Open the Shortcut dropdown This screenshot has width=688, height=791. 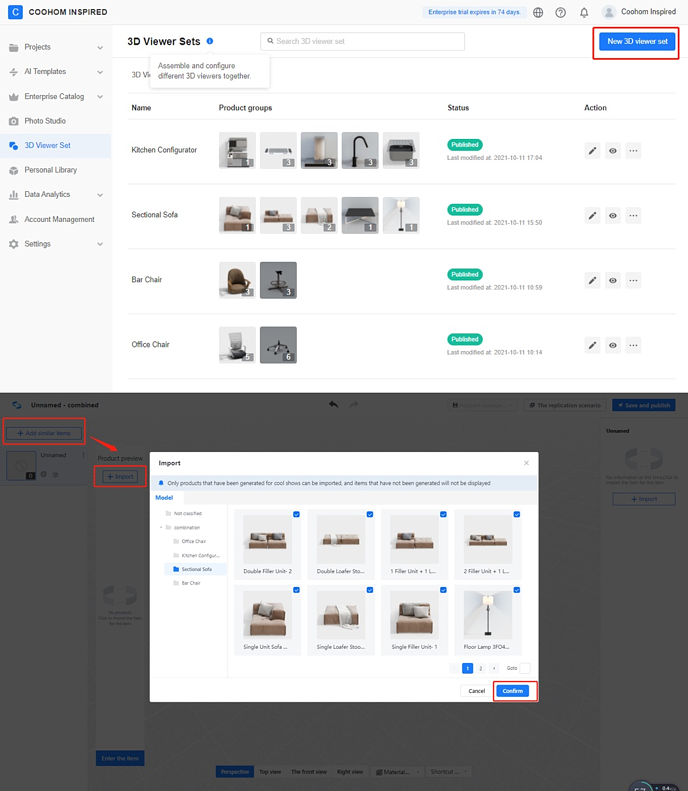pos(448,771)
